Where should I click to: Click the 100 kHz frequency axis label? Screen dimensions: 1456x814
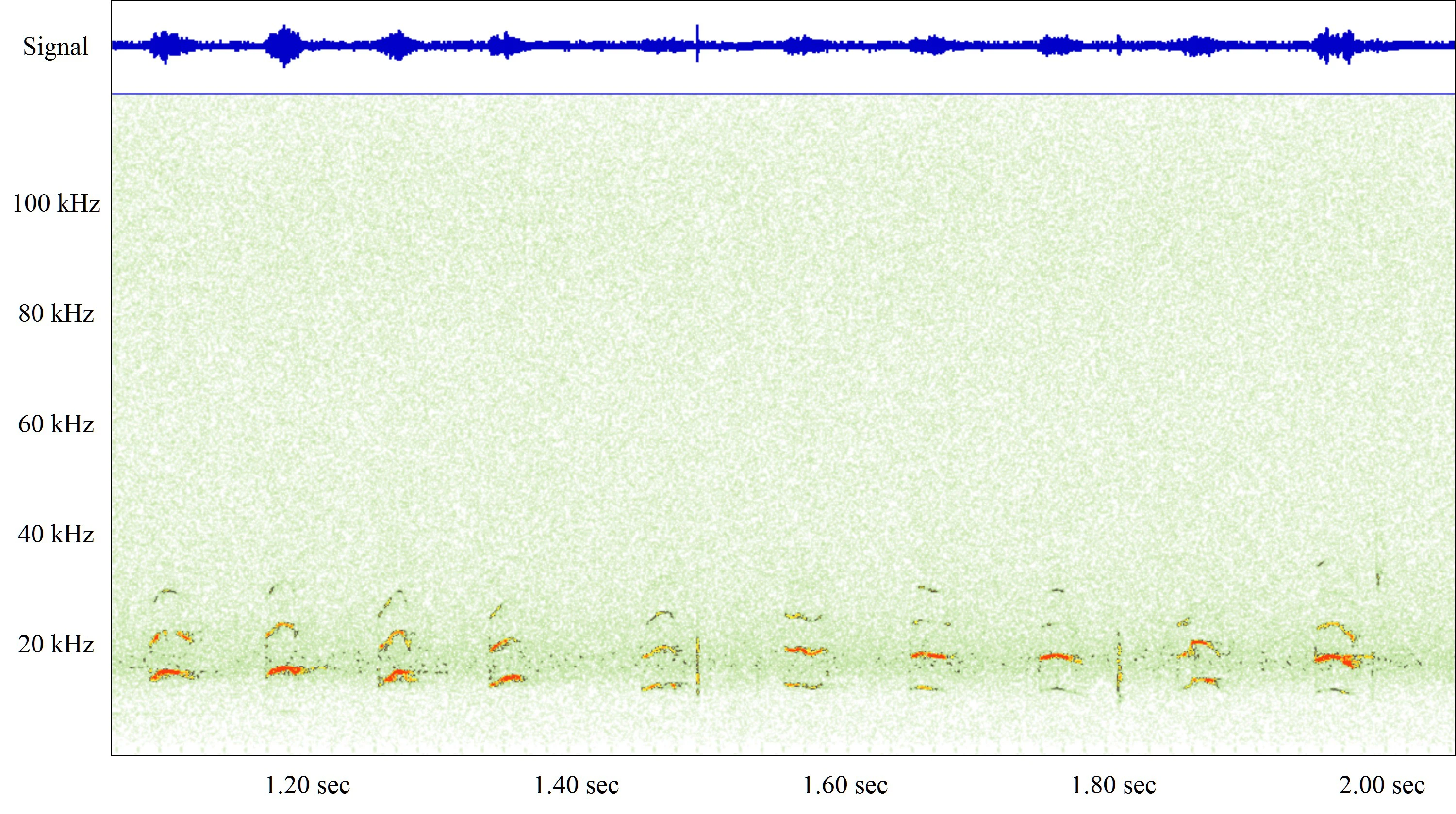click(56, 203)
